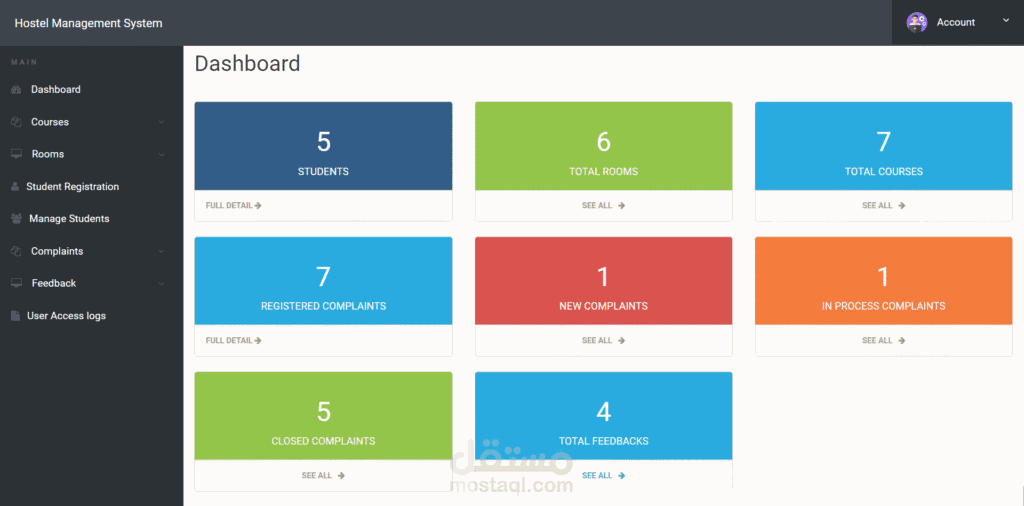Click the blue Total Courses card
Image resolution: width=1024 pixels, height=506 pixels.
(x=884, y=146)
